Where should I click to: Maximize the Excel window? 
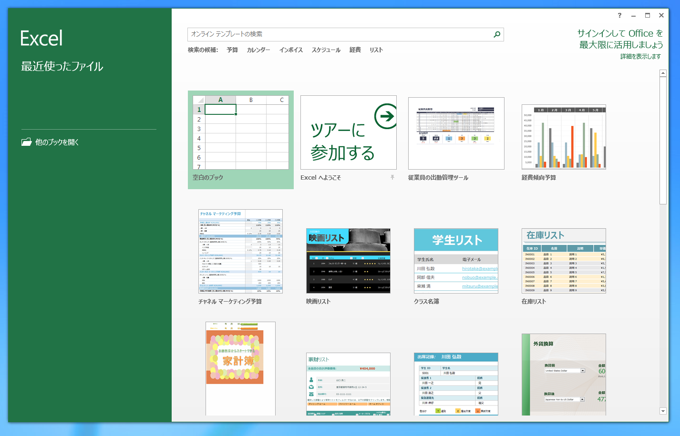pos(647,15)
